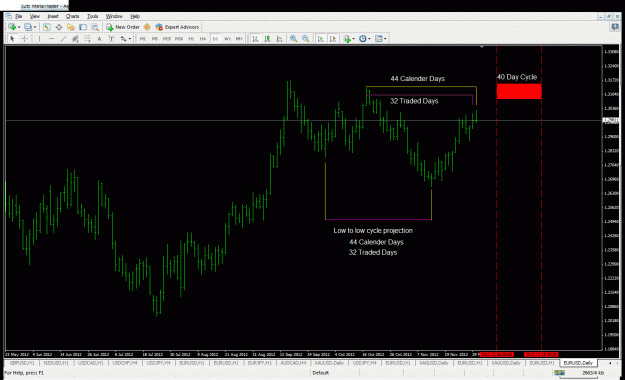The height and width of the screenshot is (380, 625).
Task: Open the Help menu
Action: click(x=135, y=16)
